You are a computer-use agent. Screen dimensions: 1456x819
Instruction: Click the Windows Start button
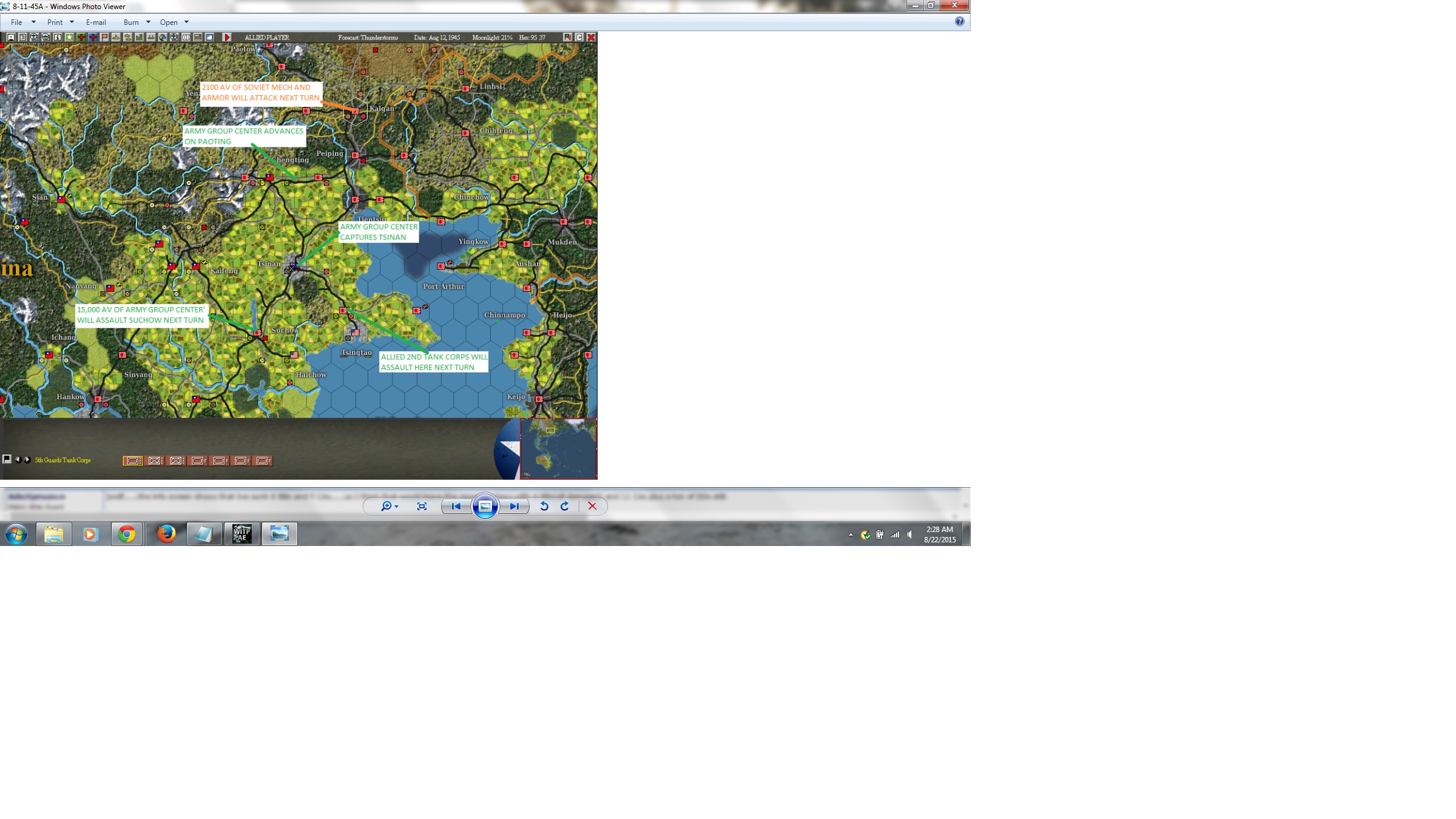pos(16,534)
